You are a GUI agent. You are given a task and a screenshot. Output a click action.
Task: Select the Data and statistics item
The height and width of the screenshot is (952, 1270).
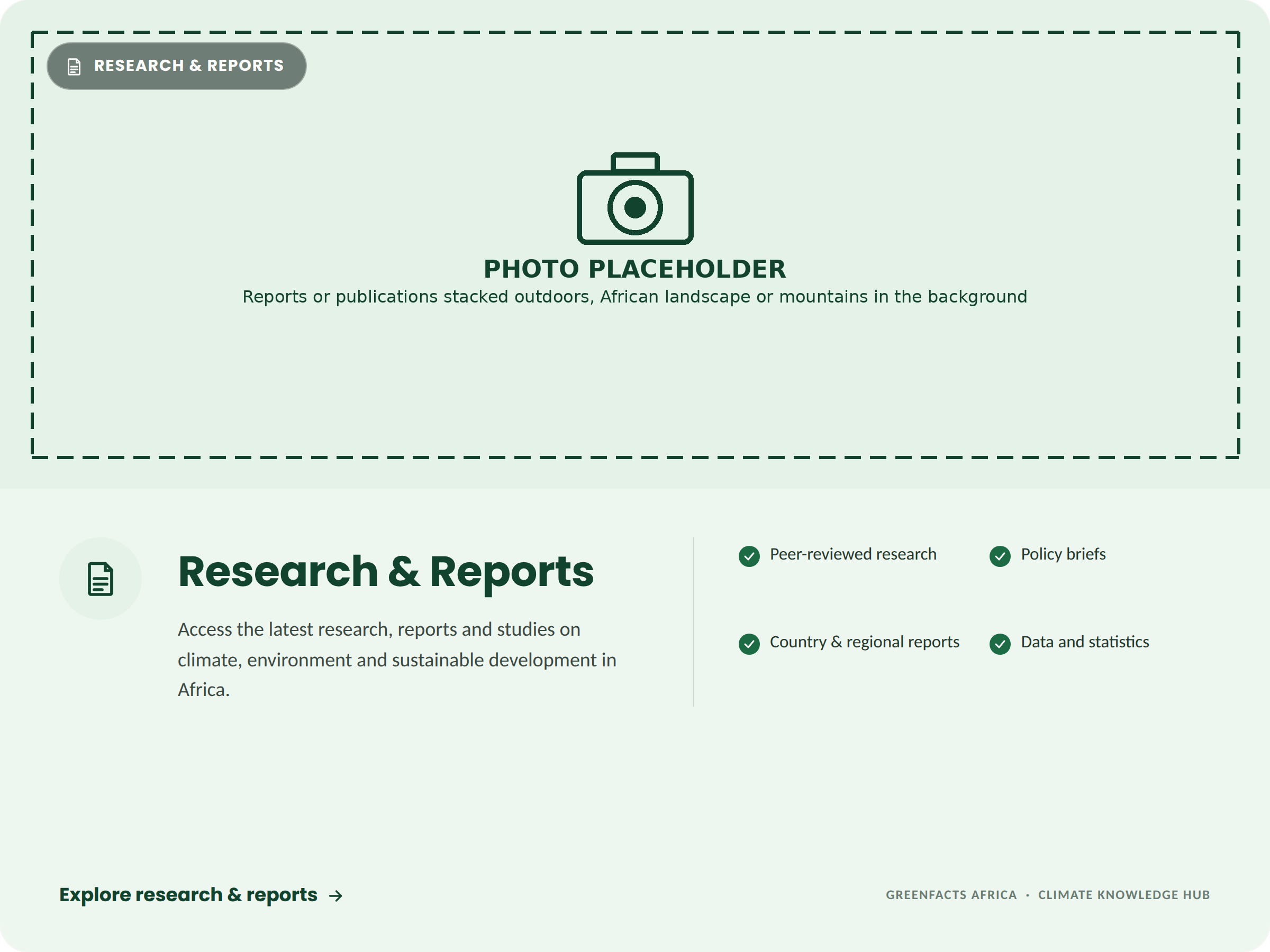(1069, 643)
